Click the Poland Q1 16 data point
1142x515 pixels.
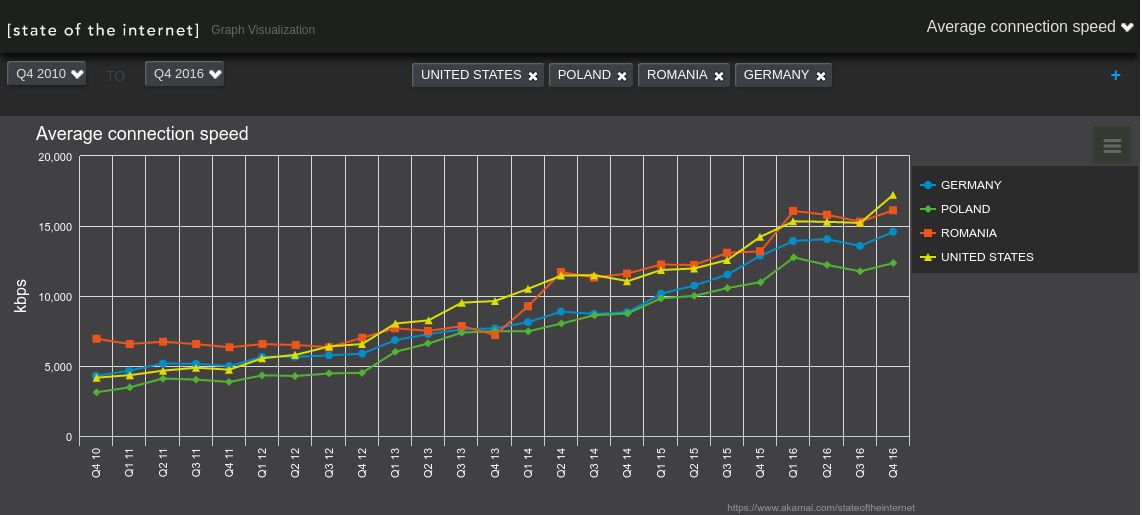pyautogui.click(x=793, y=257)
